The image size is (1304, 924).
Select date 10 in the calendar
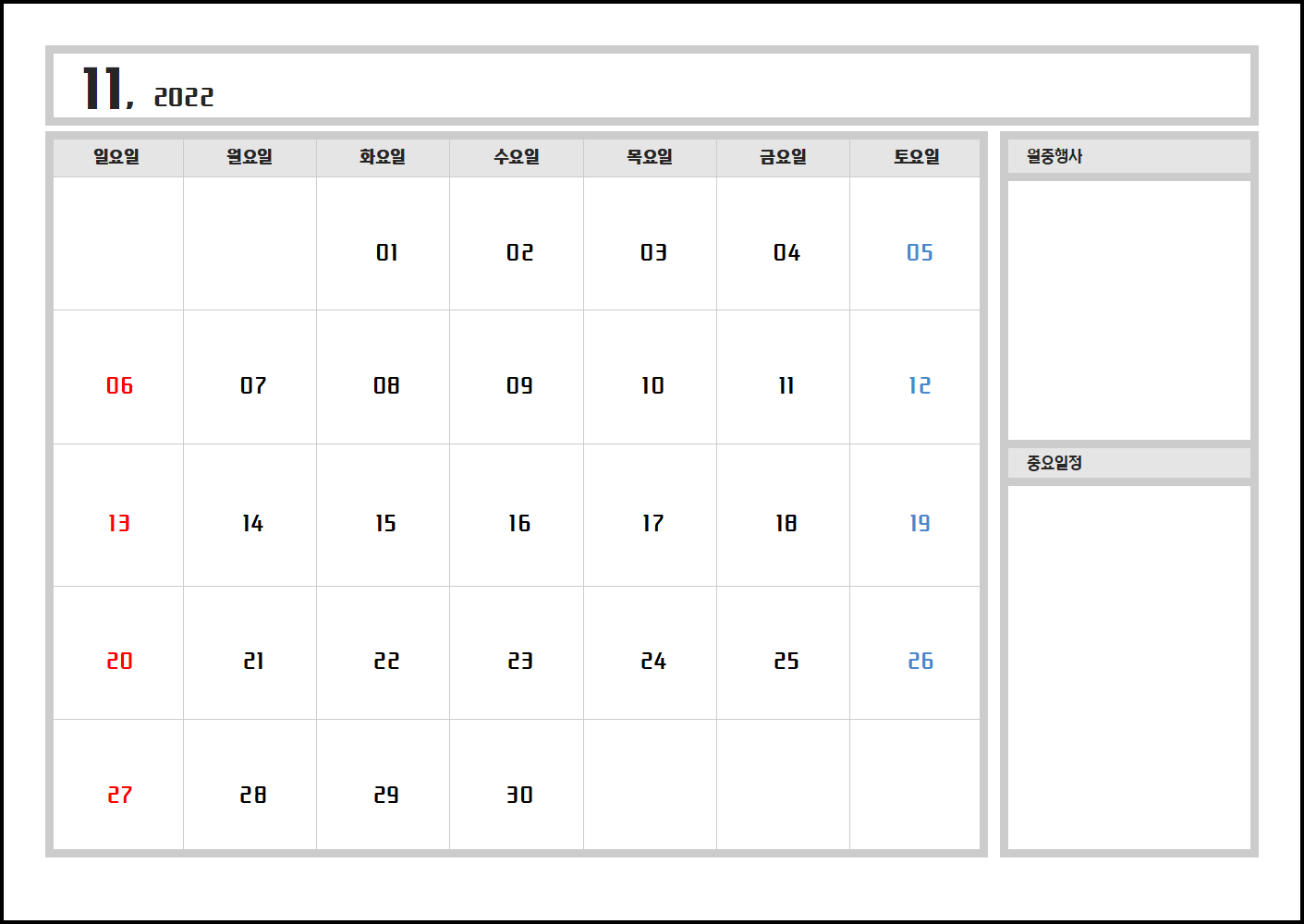[652, 385]
